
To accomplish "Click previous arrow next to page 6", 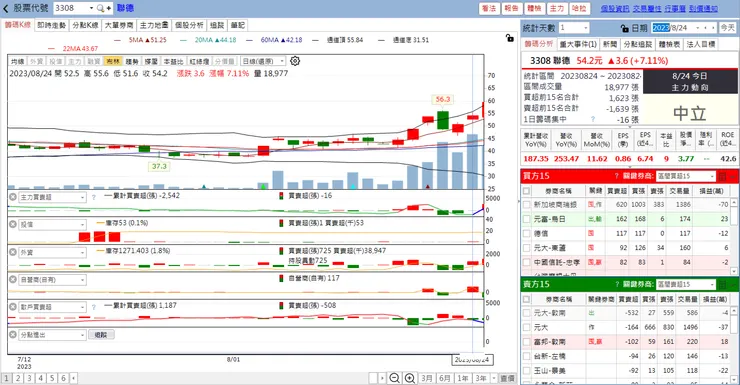I will (x=73, y=378).
